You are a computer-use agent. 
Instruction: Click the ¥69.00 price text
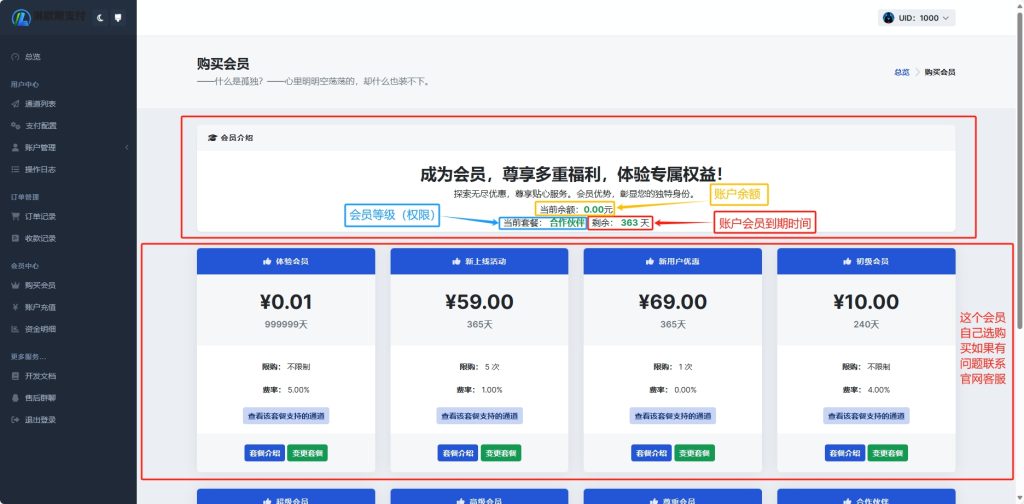pos(673,302)
